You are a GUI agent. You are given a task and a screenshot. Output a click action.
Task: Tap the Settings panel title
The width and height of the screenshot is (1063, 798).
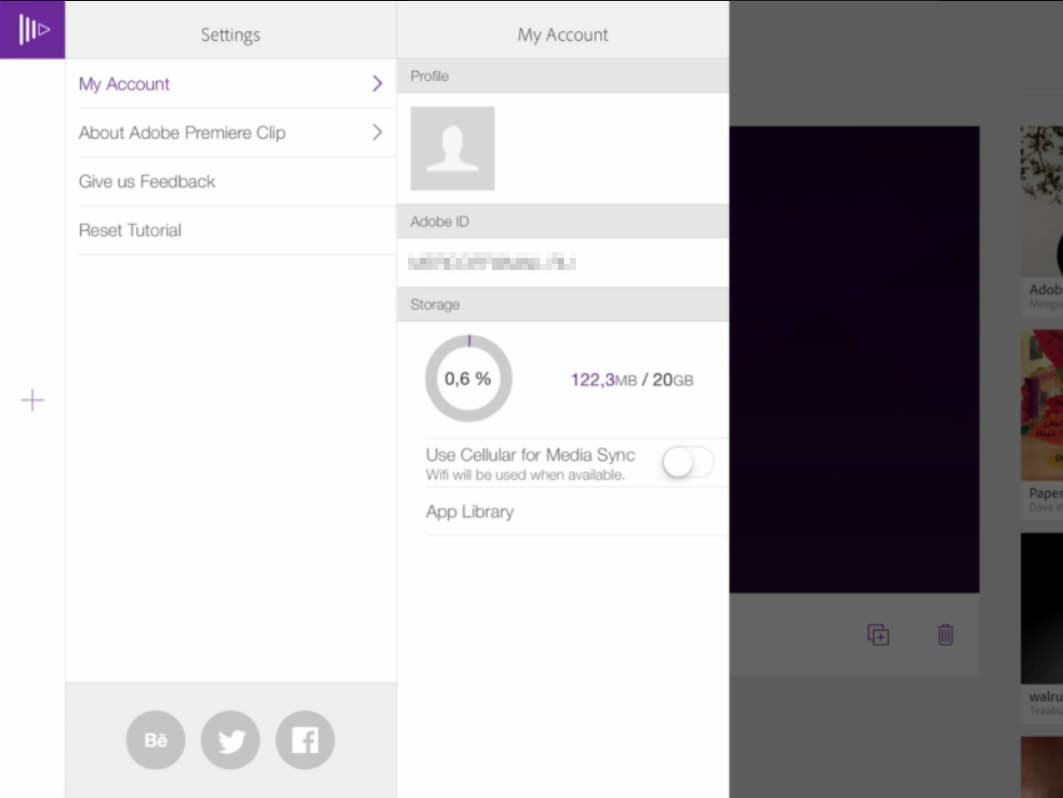(x=230, y=35)
